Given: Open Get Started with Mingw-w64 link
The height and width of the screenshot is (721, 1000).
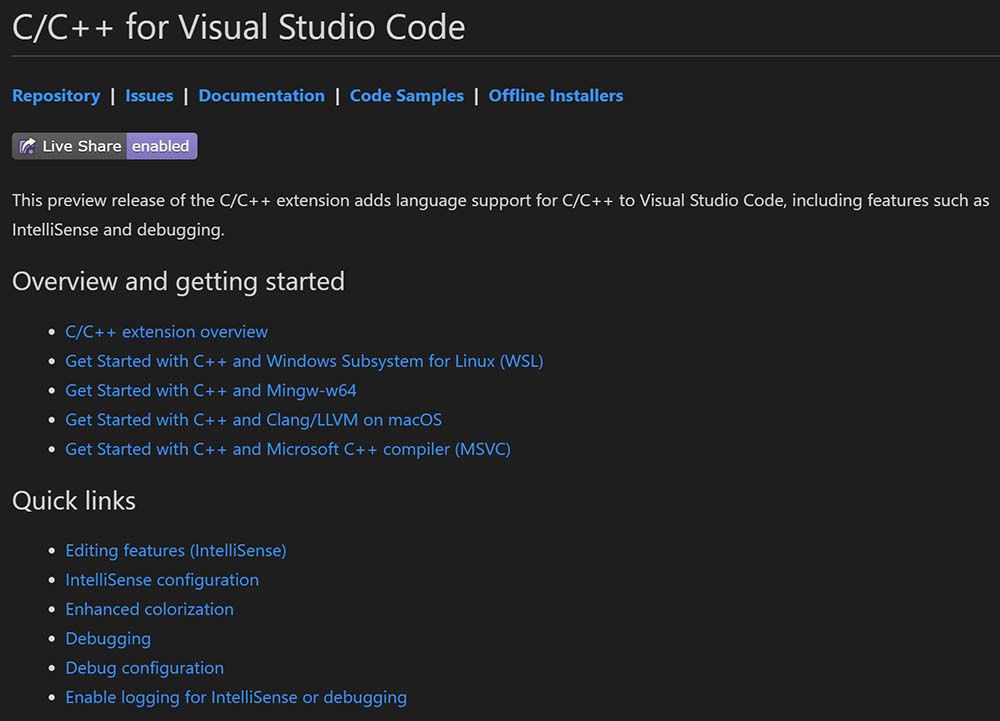Looking at the screenshot, I should 211,390.
